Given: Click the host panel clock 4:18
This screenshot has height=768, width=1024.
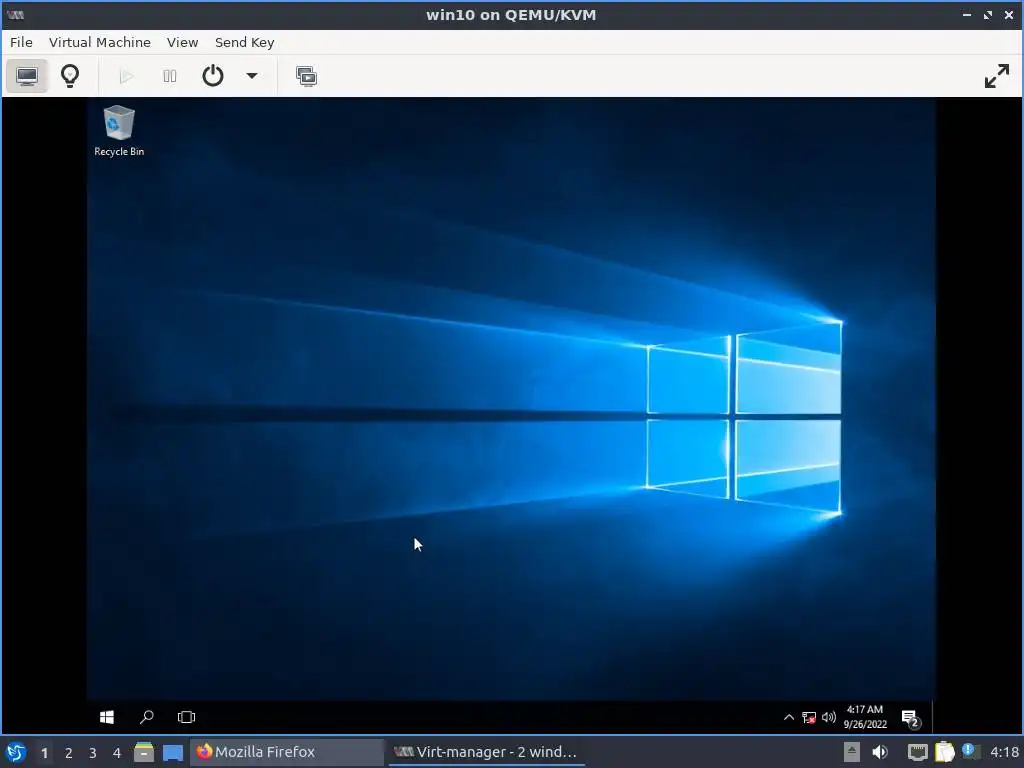Looking at the screenshot, I should 1004,752.
